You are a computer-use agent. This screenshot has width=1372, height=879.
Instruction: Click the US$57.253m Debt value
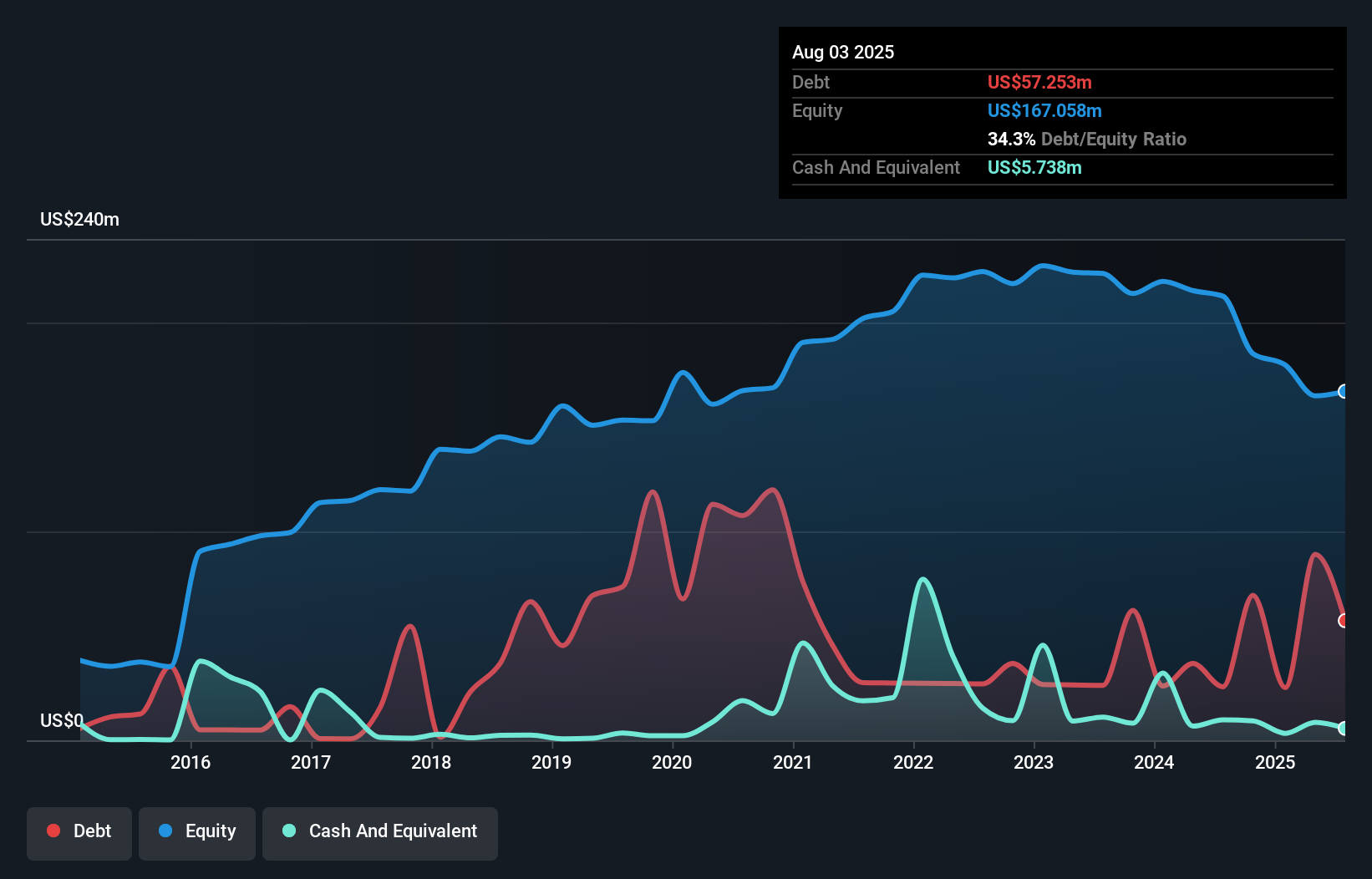pyautogui.click(x=1039, y=82)
